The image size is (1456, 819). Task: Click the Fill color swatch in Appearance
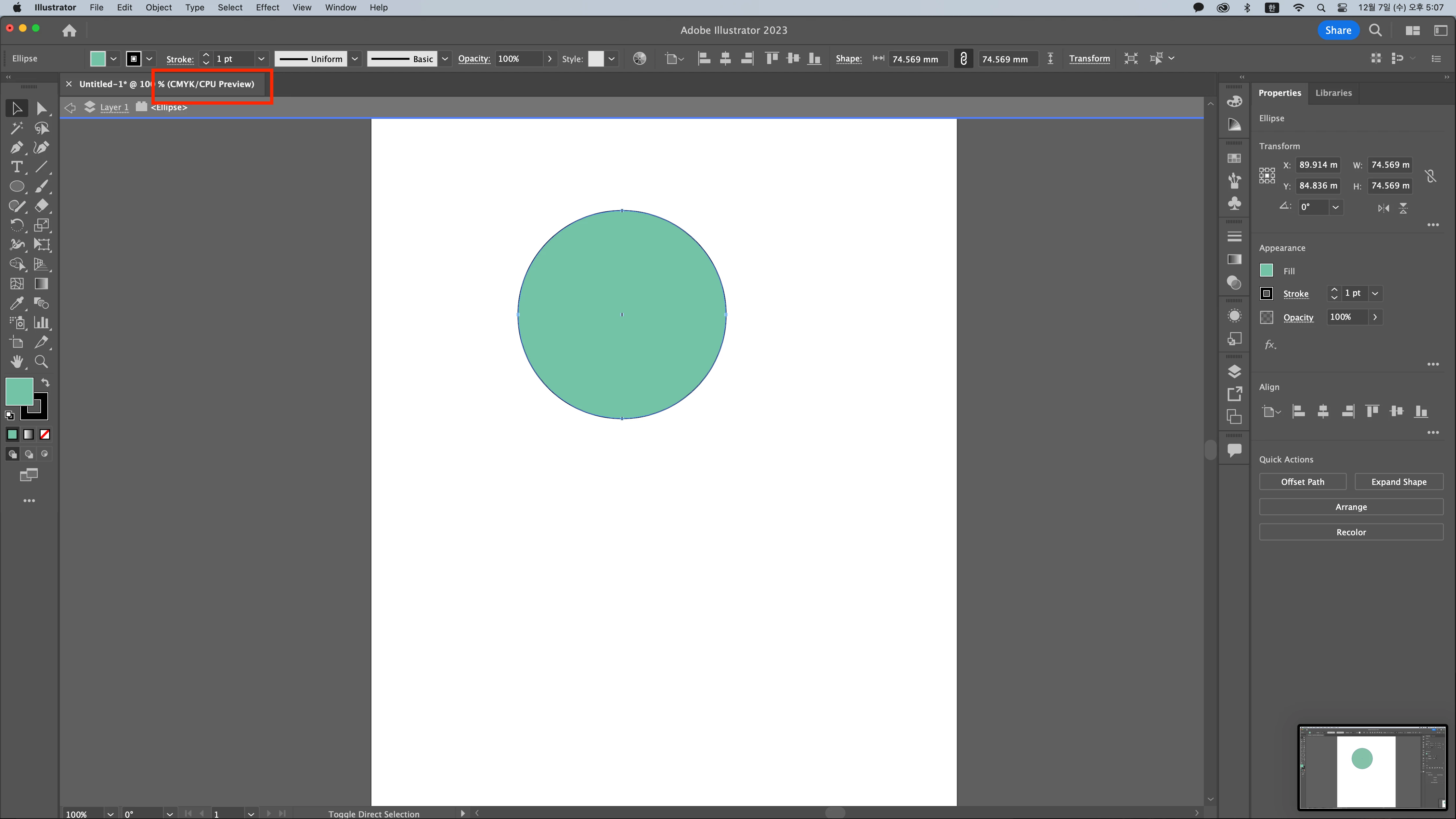(1266, 271)
